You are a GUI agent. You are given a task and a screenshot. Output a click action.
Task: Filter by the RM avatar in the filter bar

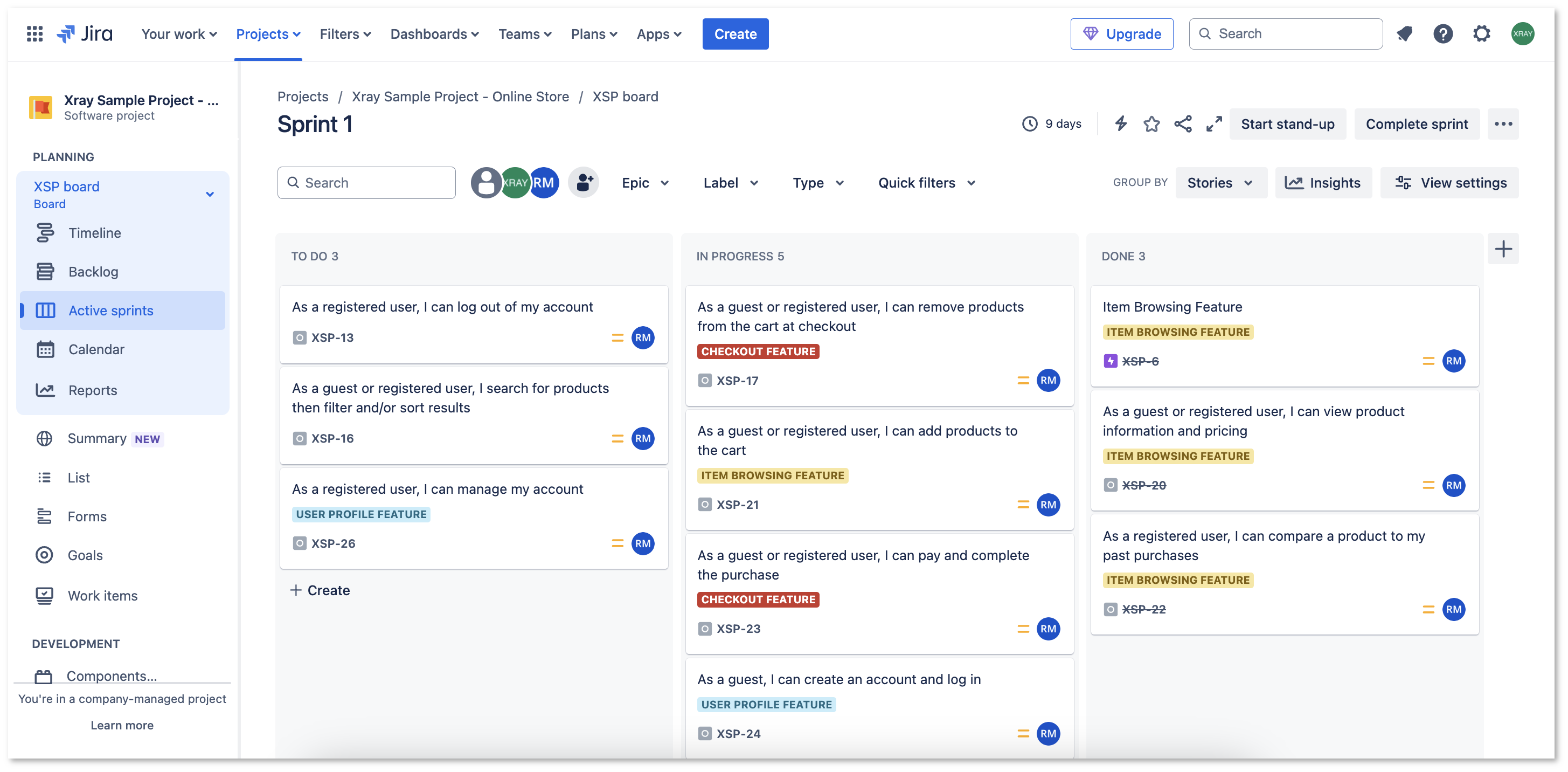click(544, 182)
